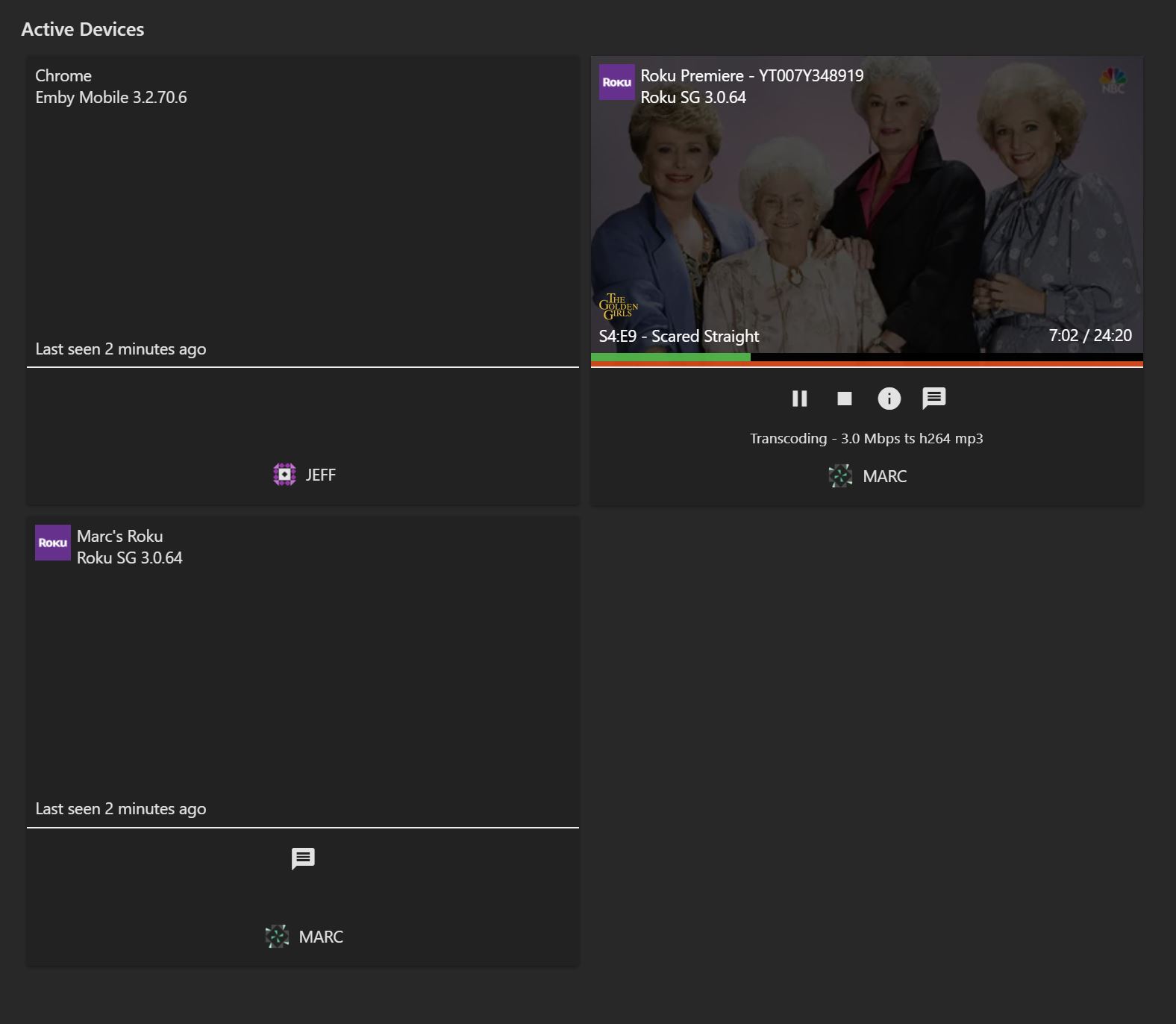1176x1024 pixels.
Task: Click Last seen text on Marc's Roku card
Action: click(x=121, y=808)
